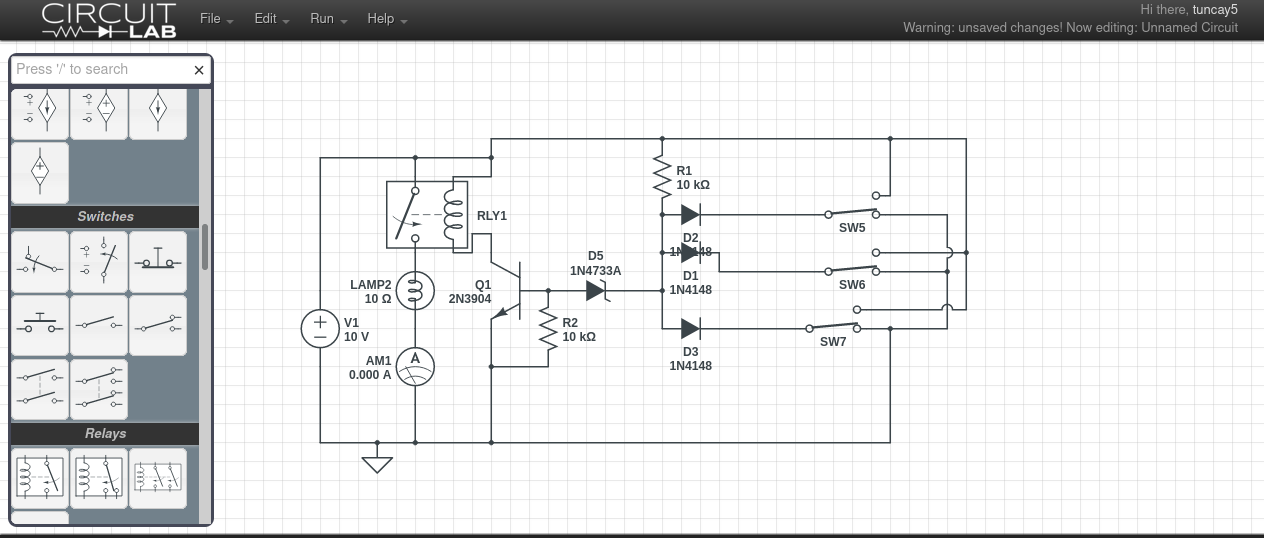Viewport: 1264px width, 538px height.
Task: Open the File menu
Action: [x=216, y=19]
